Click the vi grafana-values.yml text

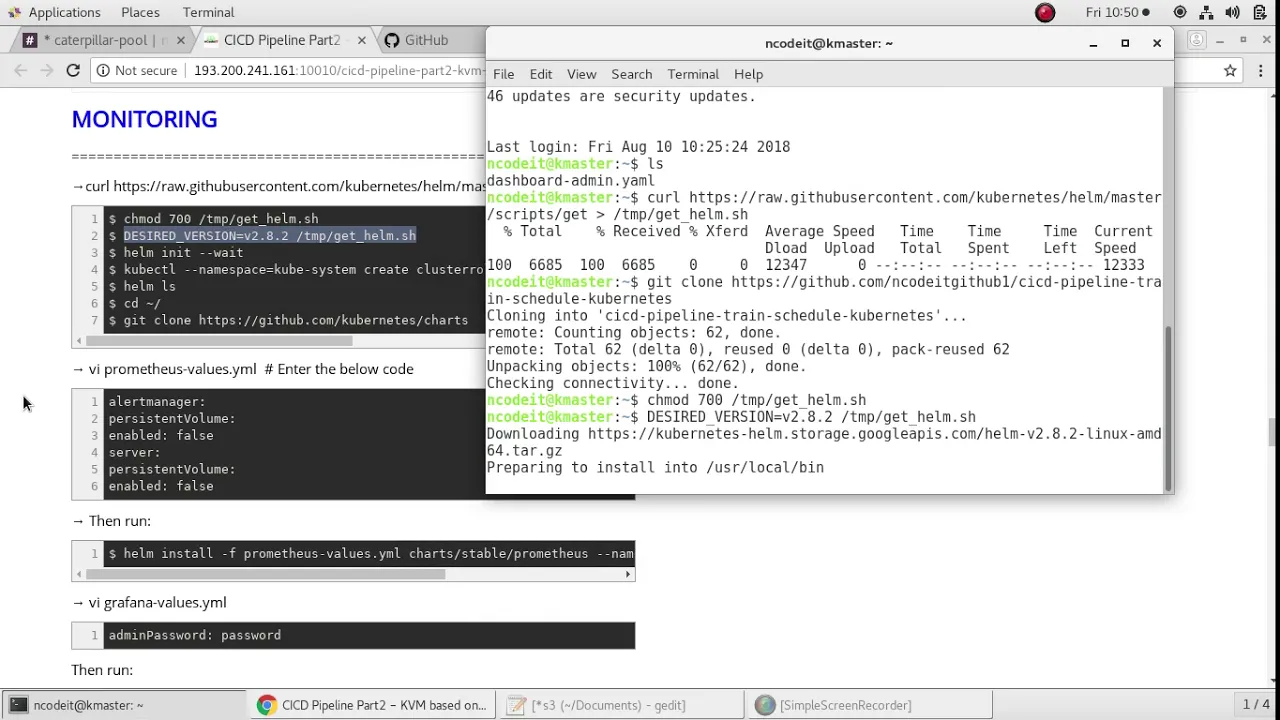click(x=158, y=602)
